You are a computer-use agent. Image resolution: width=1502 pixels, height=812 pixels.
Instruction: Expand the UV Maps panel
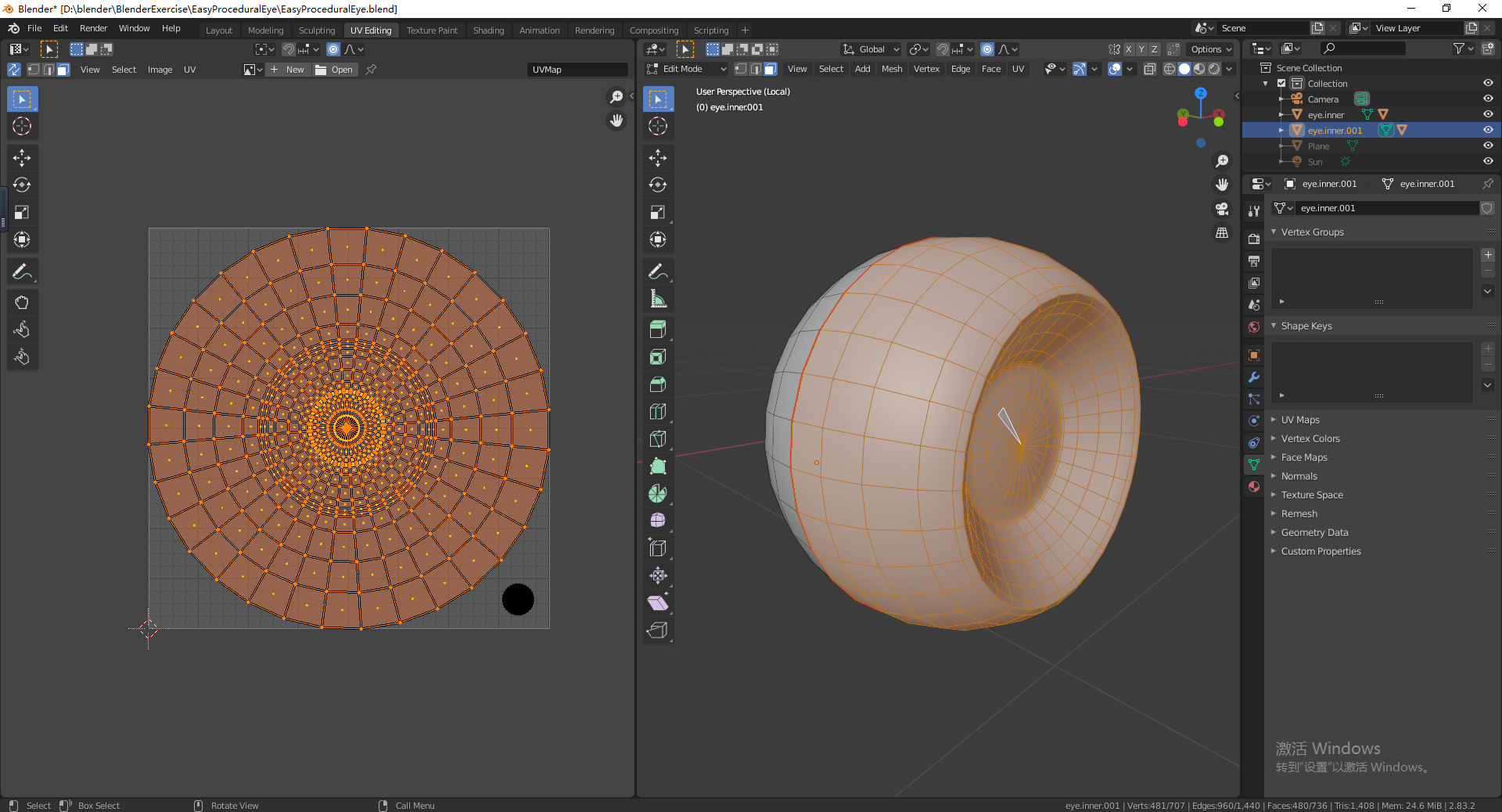pos(1300,420)
